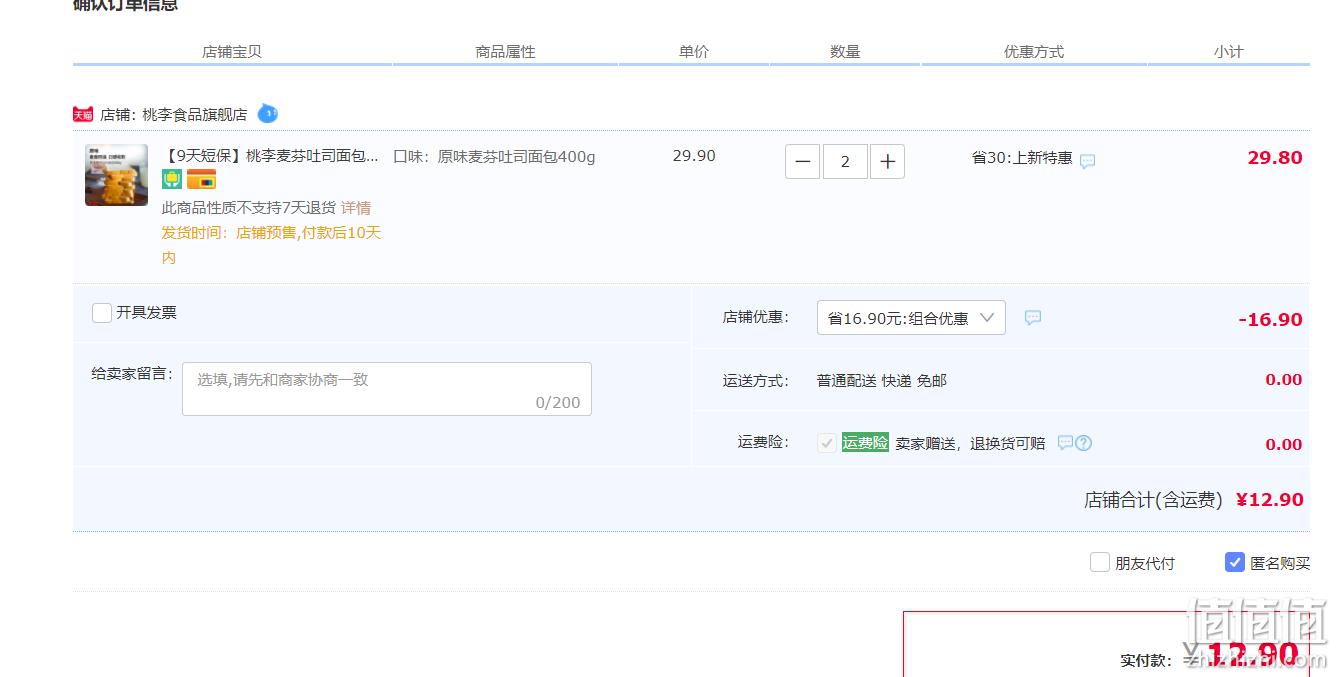Click the 运送方式 label

click(x=755, y=381)
